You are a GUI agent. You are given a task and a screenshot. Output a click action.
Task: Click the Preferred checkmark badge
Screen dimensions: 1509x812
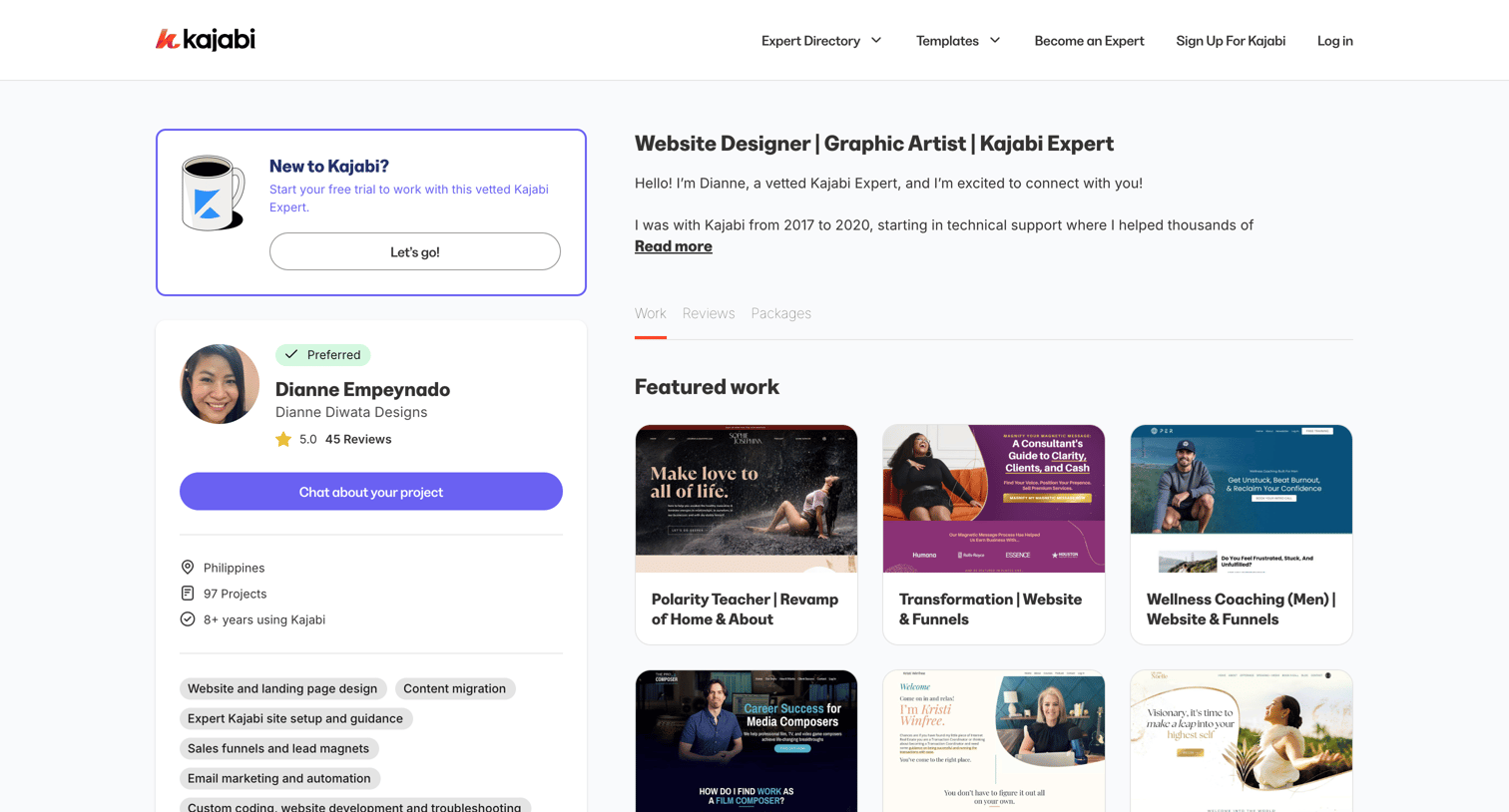pyautogui.click(x=322, y=355)
